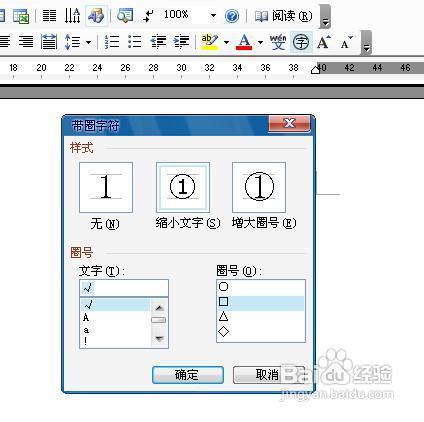The height and width of the screenshot is (422, 424).
Task: Open Word Help question mark icon
Action: coord(232,16)
